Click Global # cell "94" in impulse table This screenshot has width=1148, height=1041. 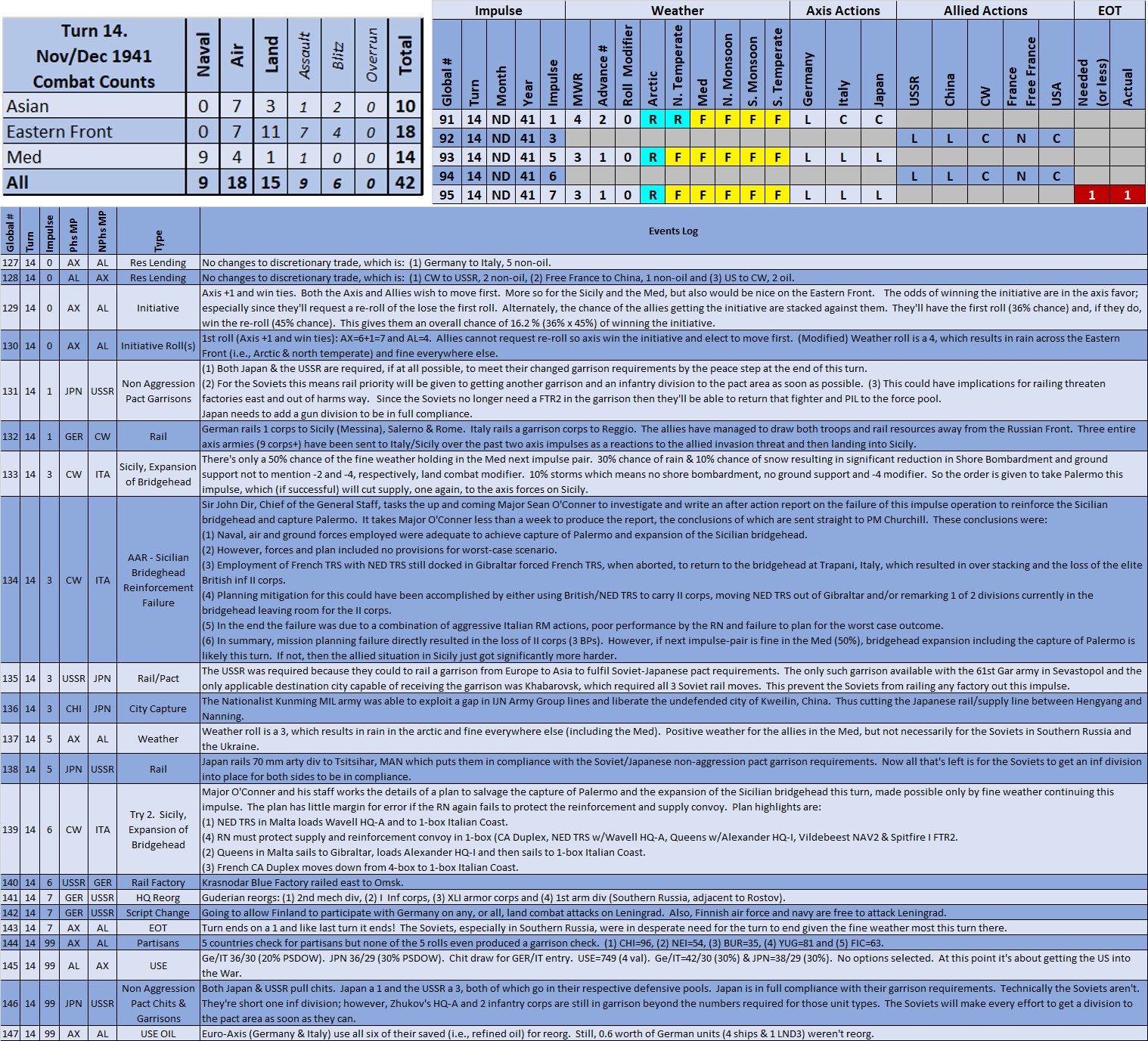click(x=447, y=176)
